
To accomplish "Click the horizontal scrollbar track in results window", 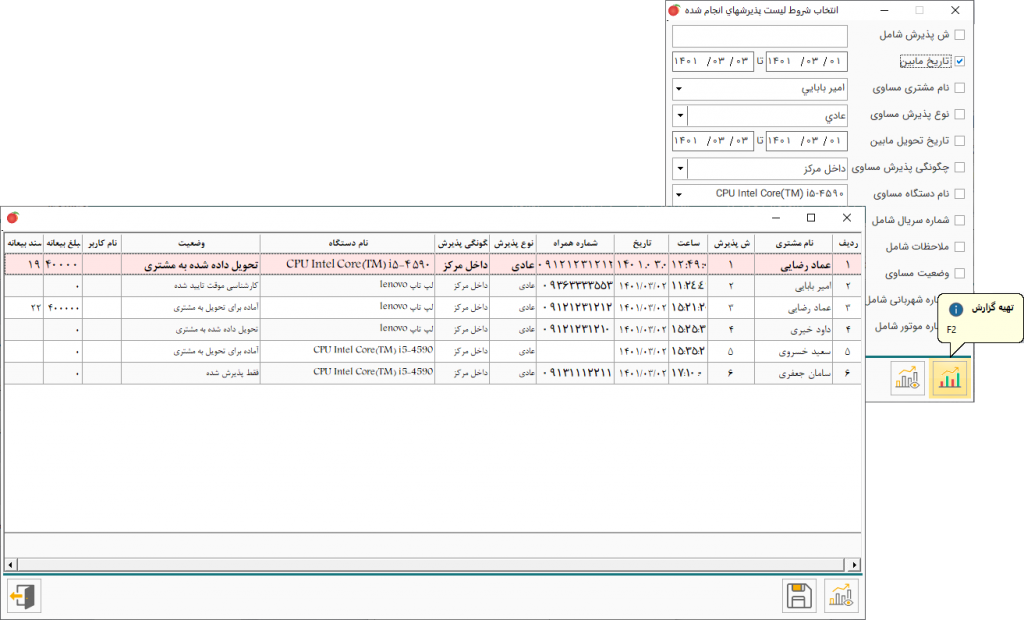I will (432, 564).
